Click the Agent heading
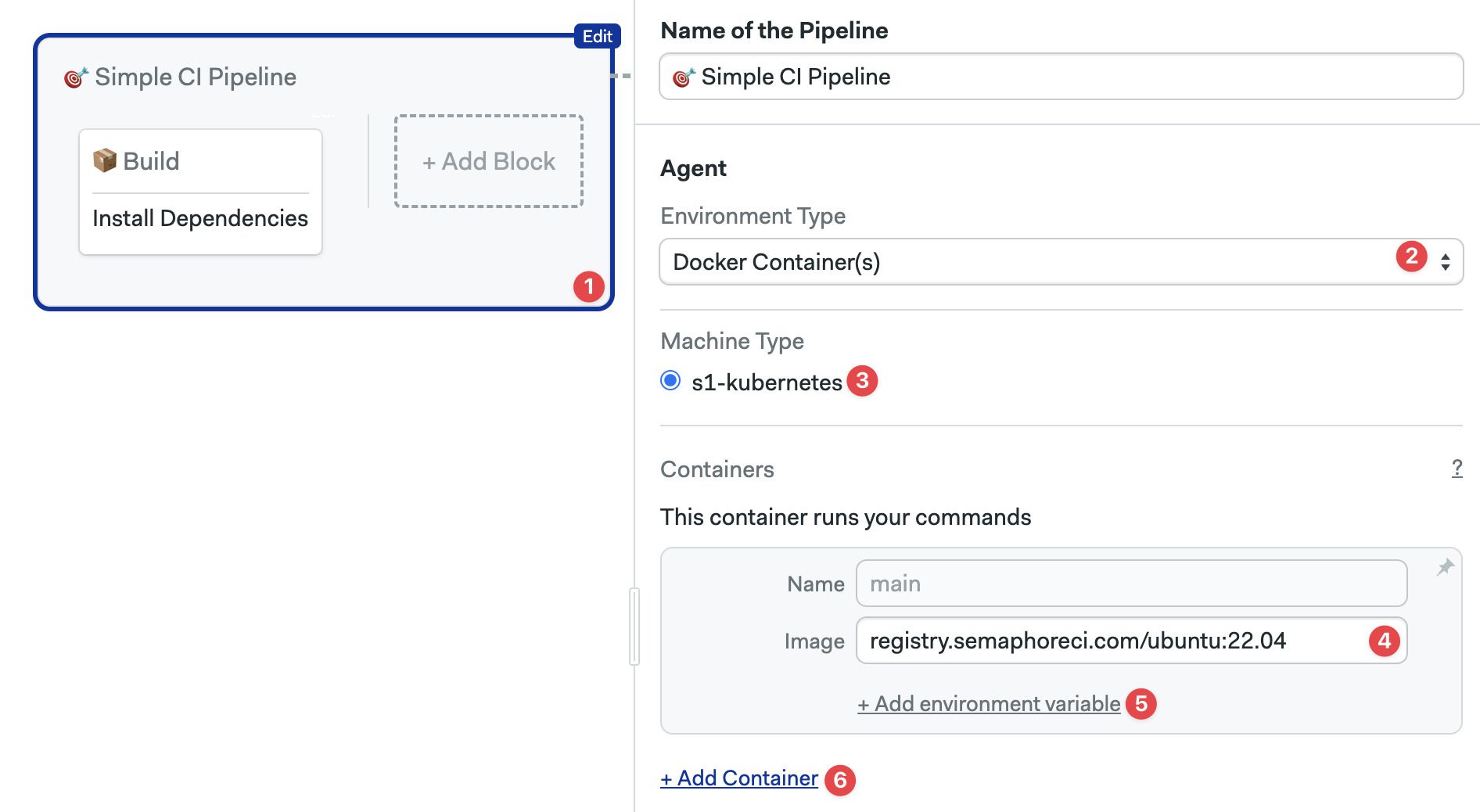 (x=693, y=168)
